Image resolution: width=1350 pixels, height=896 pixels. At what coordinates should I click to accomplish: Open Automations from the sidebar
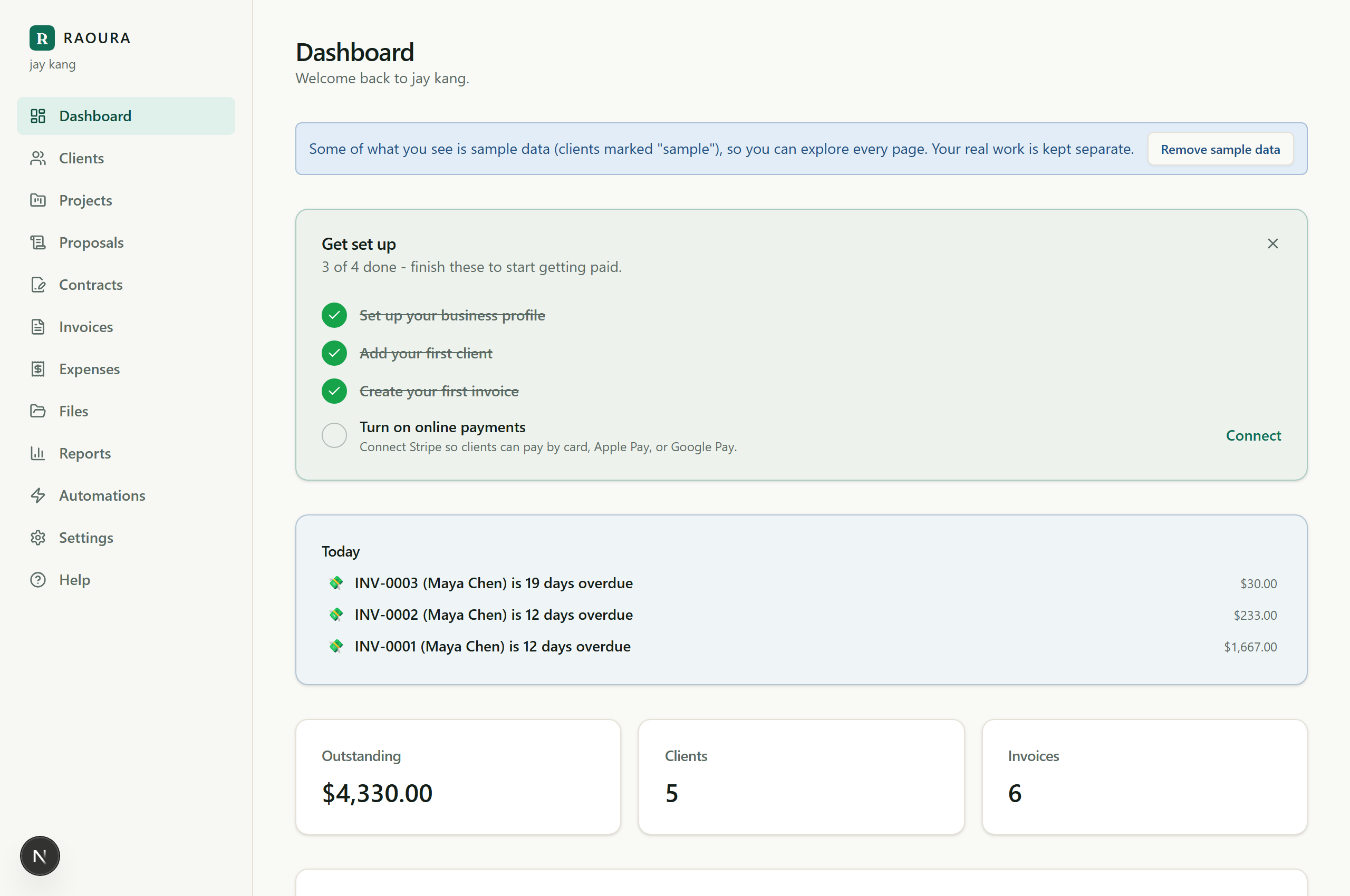click(x=126, y=495)
